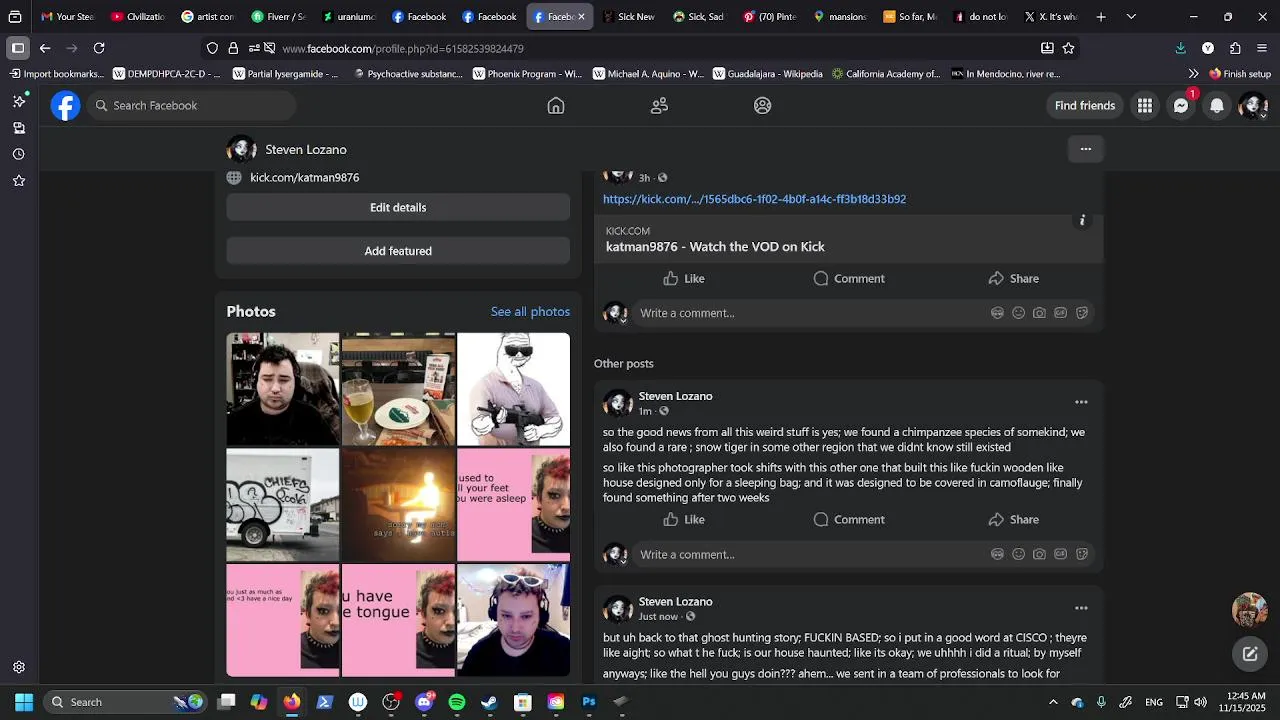Open emoji picker in Kick post comment box
1280x720 pixels.
tap(1018, 313)
